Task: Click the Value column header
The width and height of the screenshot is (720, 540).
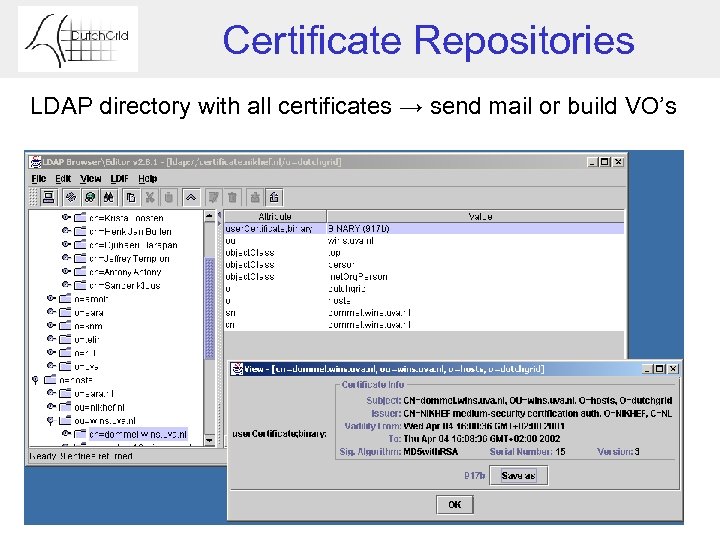Action: (476, 216)
